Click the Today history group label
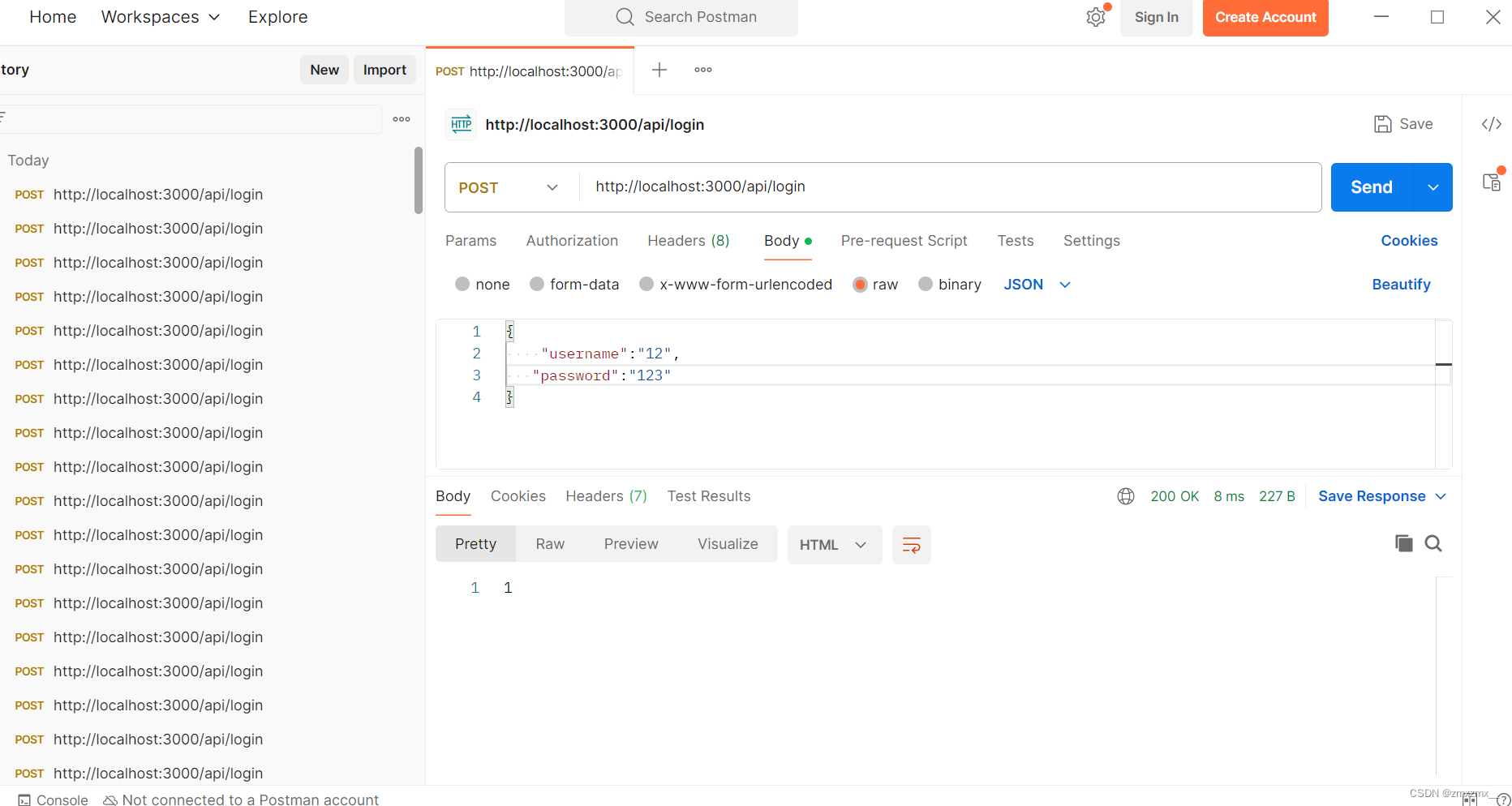This screenshot has width=1512, height=806. point(28,161)
